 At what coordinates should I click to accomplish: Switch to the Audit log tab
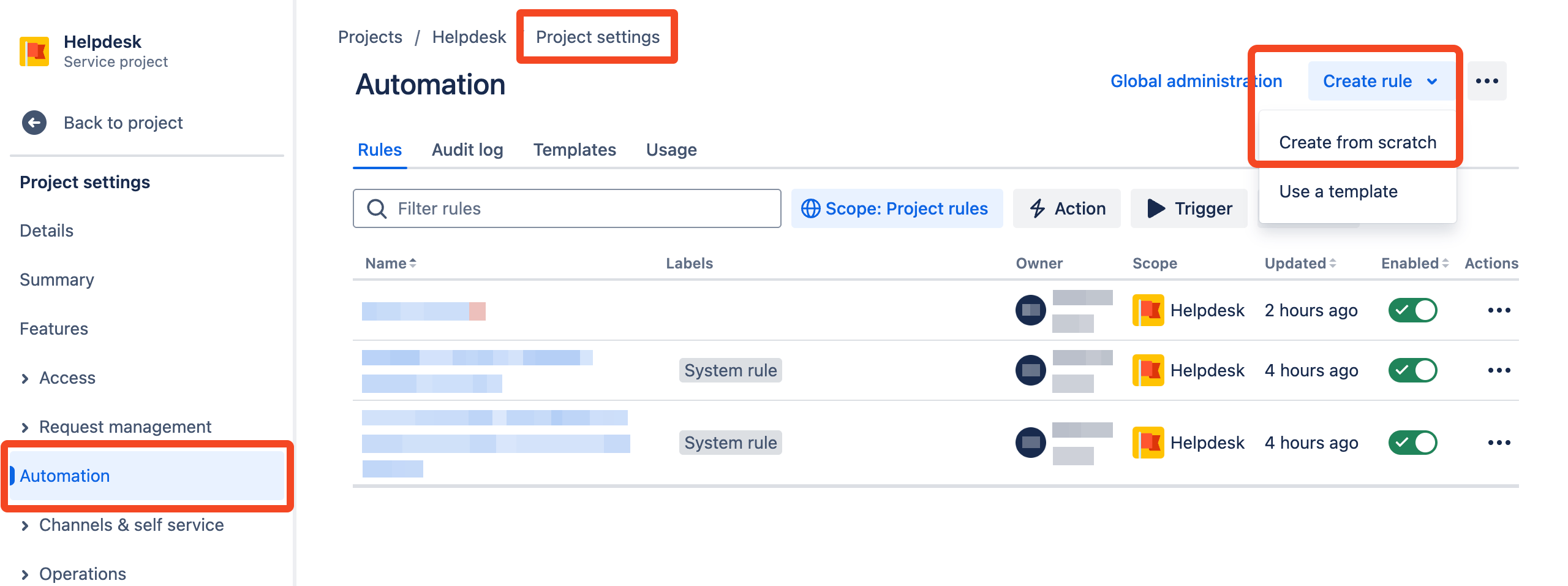(x=467, y=150)
